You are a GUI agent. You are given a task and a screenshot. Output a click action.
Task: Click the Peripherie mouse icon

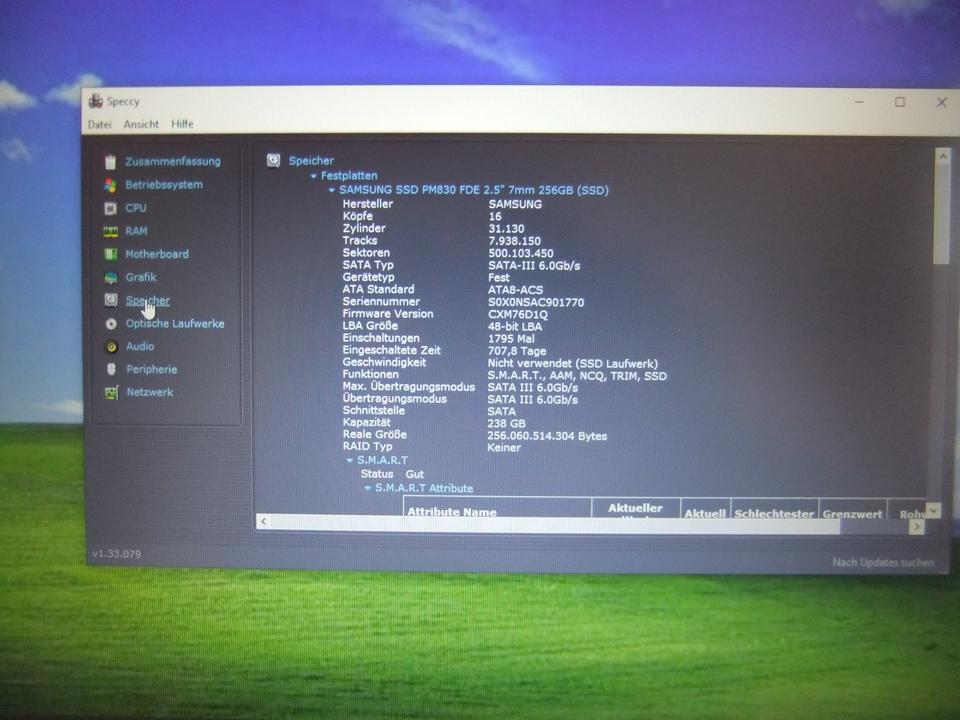[x=111, y=369]
